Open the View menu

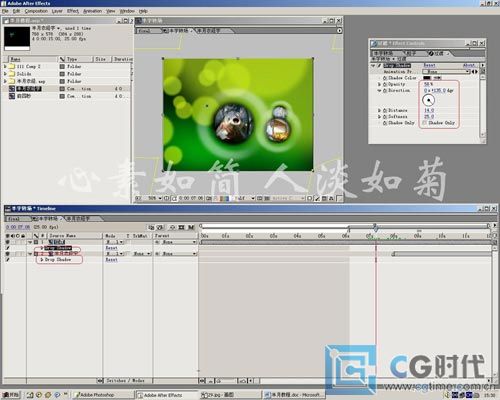coord(111,11)
